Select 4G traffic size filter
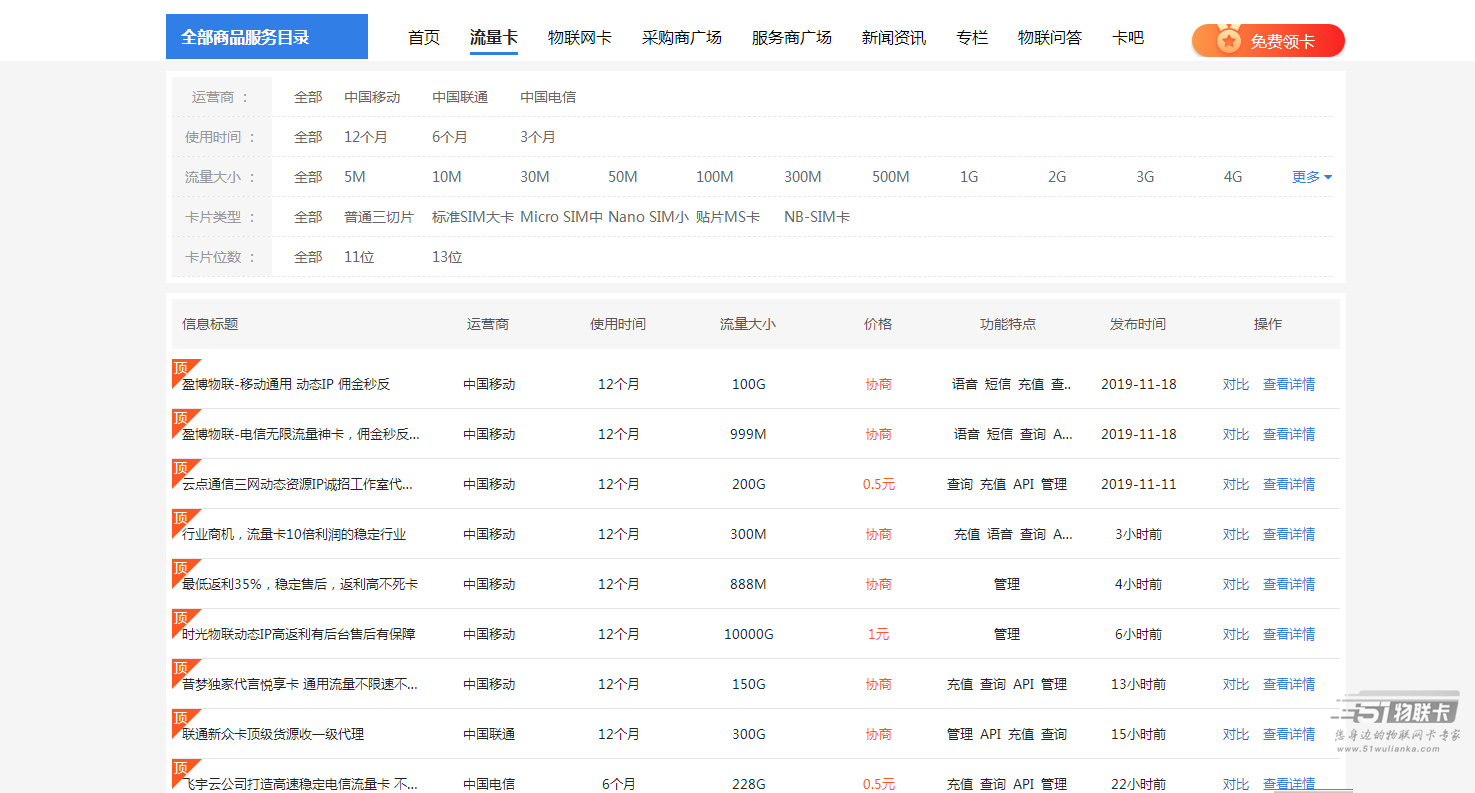This screenshot has width=1475, height=793. [x=1233, y=177]
